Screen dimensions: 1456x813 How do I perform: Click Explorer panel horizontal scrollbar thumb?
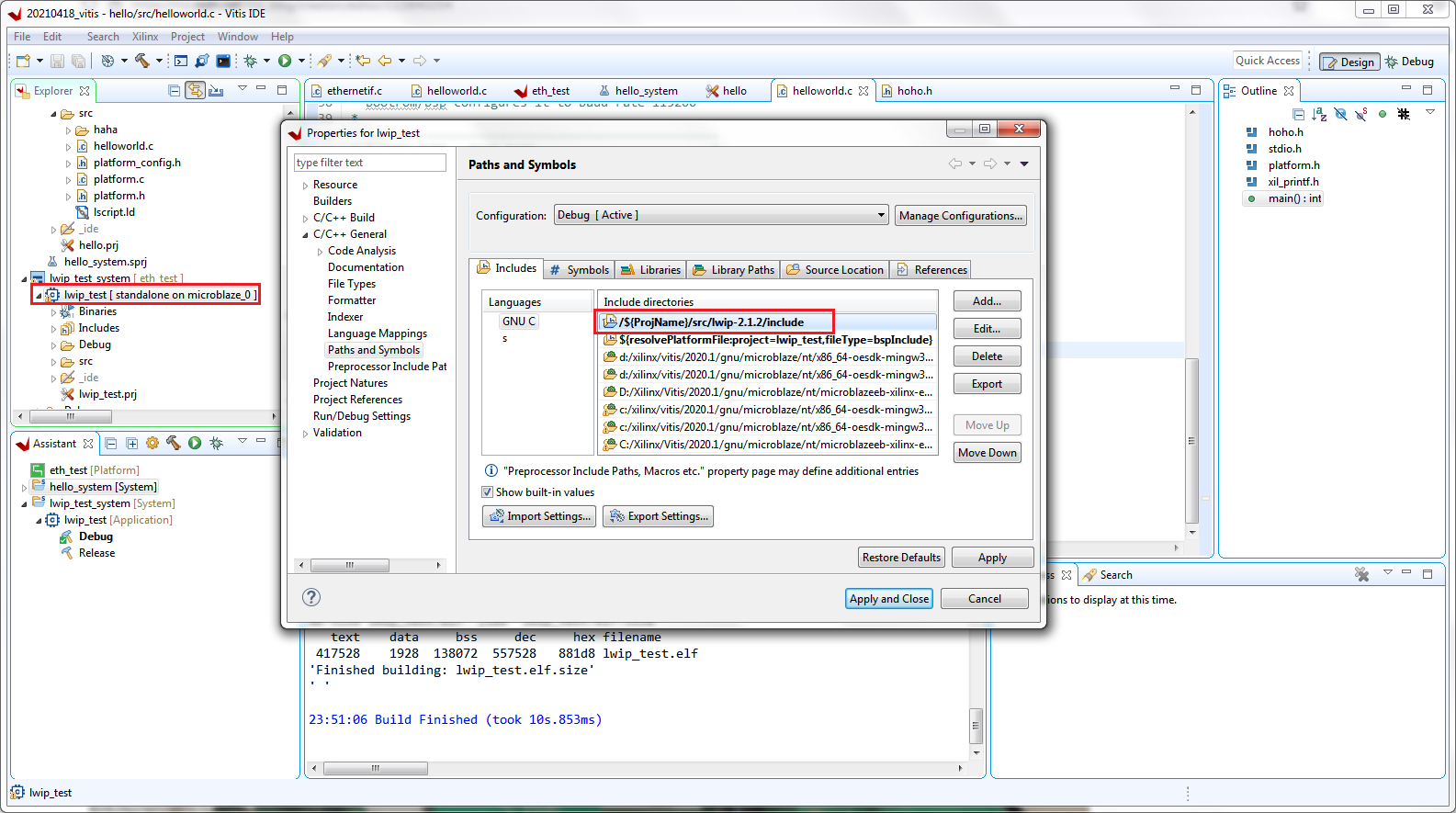click(71, 416)
